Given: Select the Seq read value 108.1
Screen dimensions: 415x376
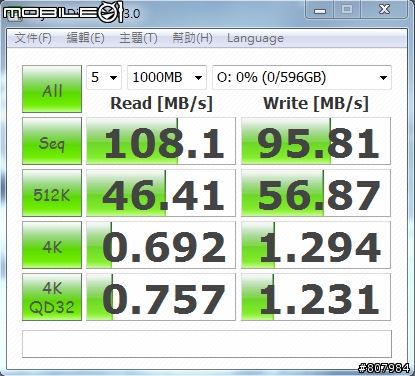Looking at the screenshot, I should pos(161,141).
